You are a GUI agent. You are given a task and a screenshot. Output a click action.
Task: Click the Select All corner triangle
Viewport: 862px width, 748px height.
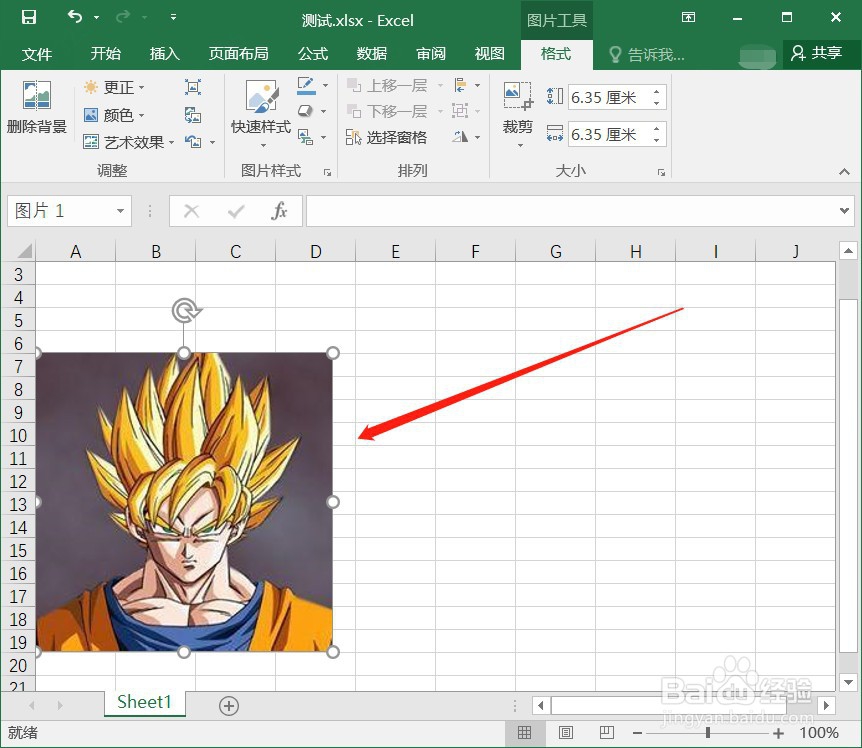(x=25, y=251)
